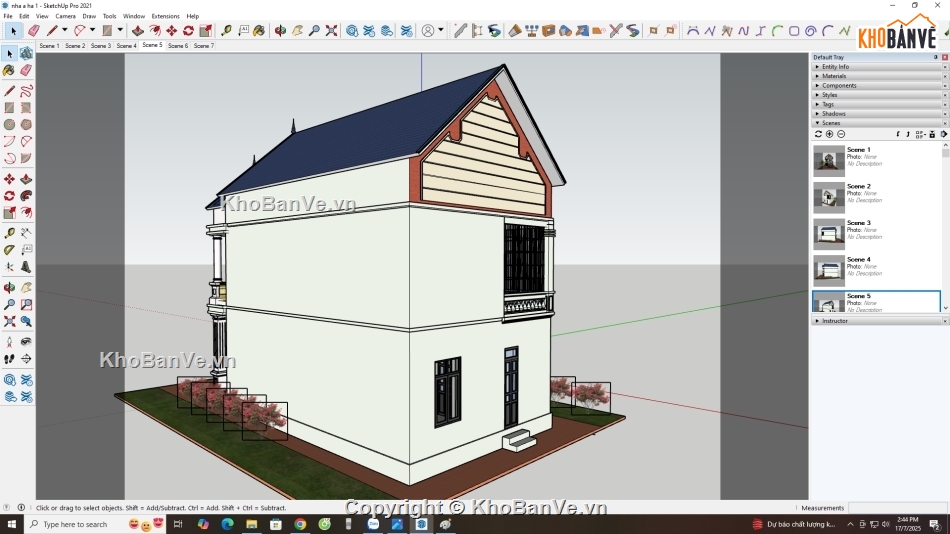Select the Rotate tool in top toolbar
950x534 pixels.
pyautogui.click(x=188, y=30)
